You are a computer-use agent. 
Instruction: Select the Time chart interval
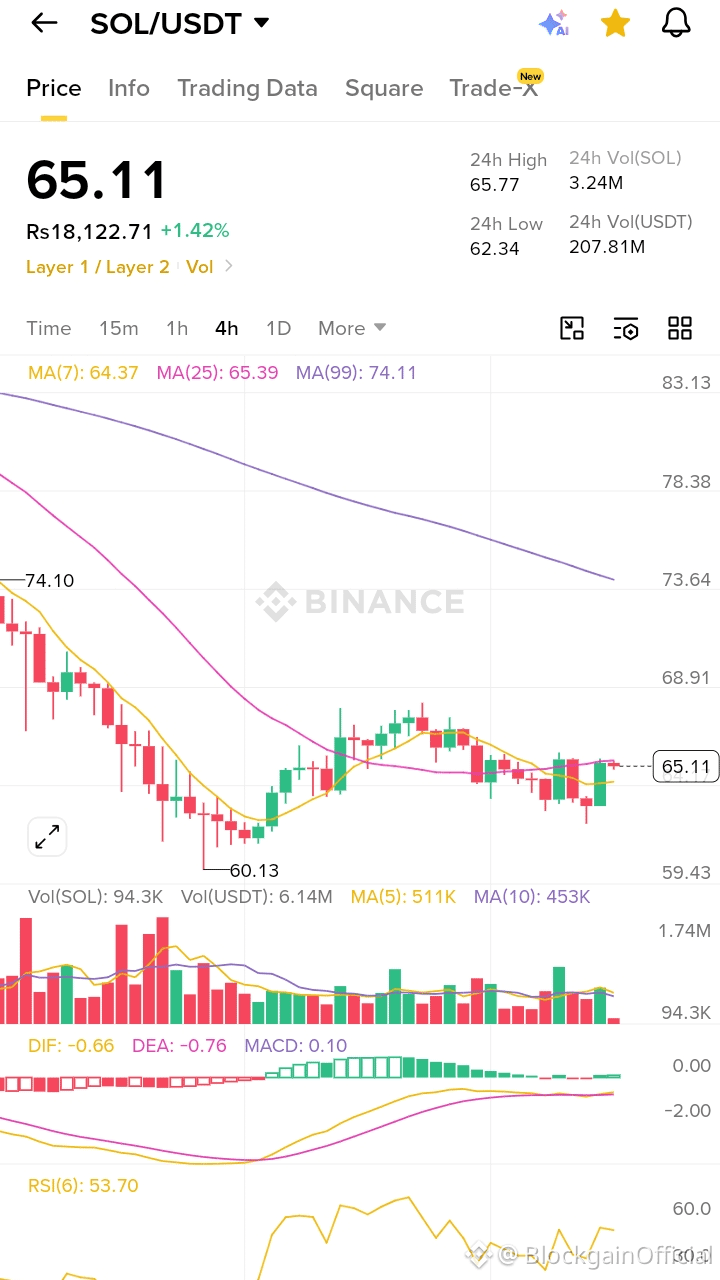(x=49, y=328)
